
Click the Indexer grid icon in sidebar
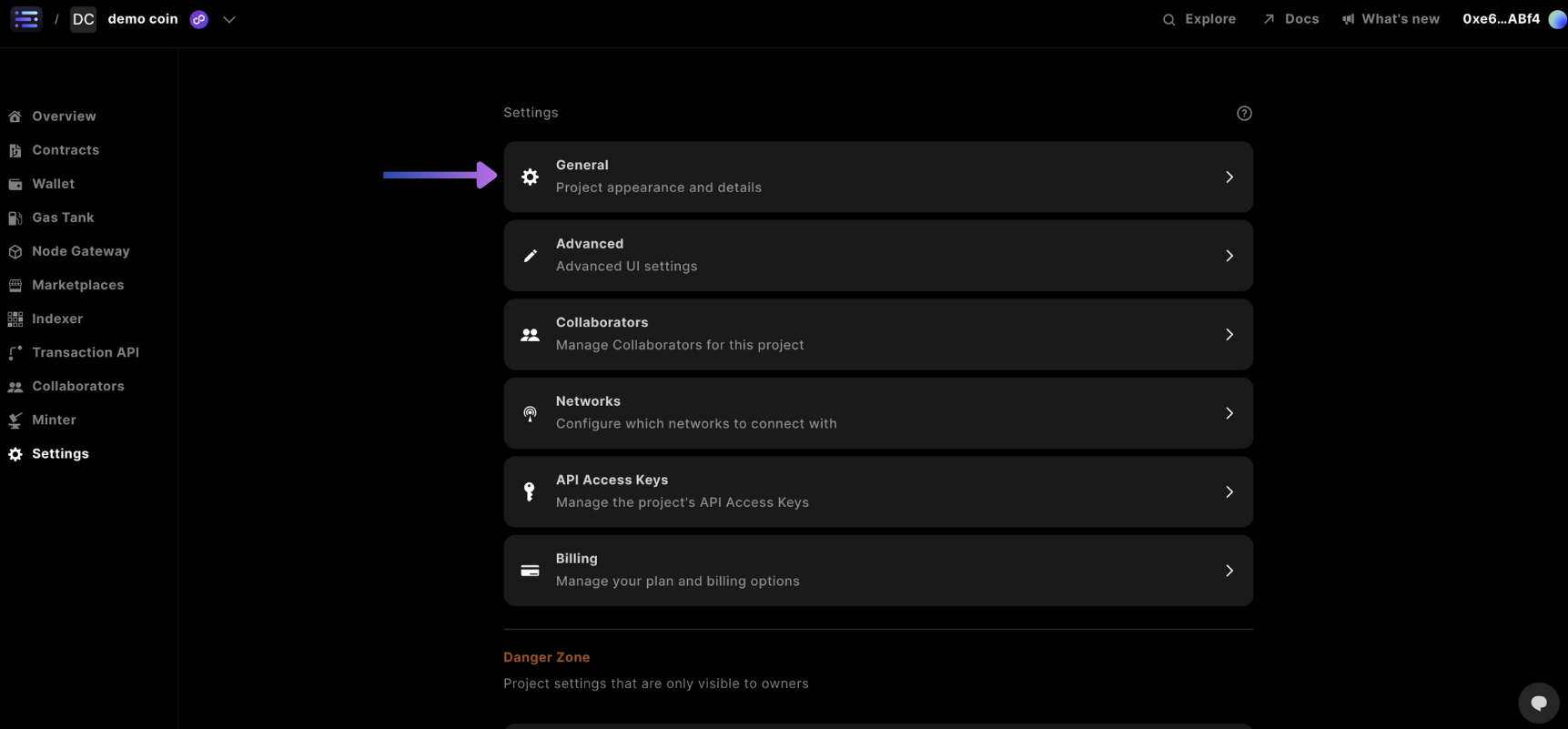15,319
